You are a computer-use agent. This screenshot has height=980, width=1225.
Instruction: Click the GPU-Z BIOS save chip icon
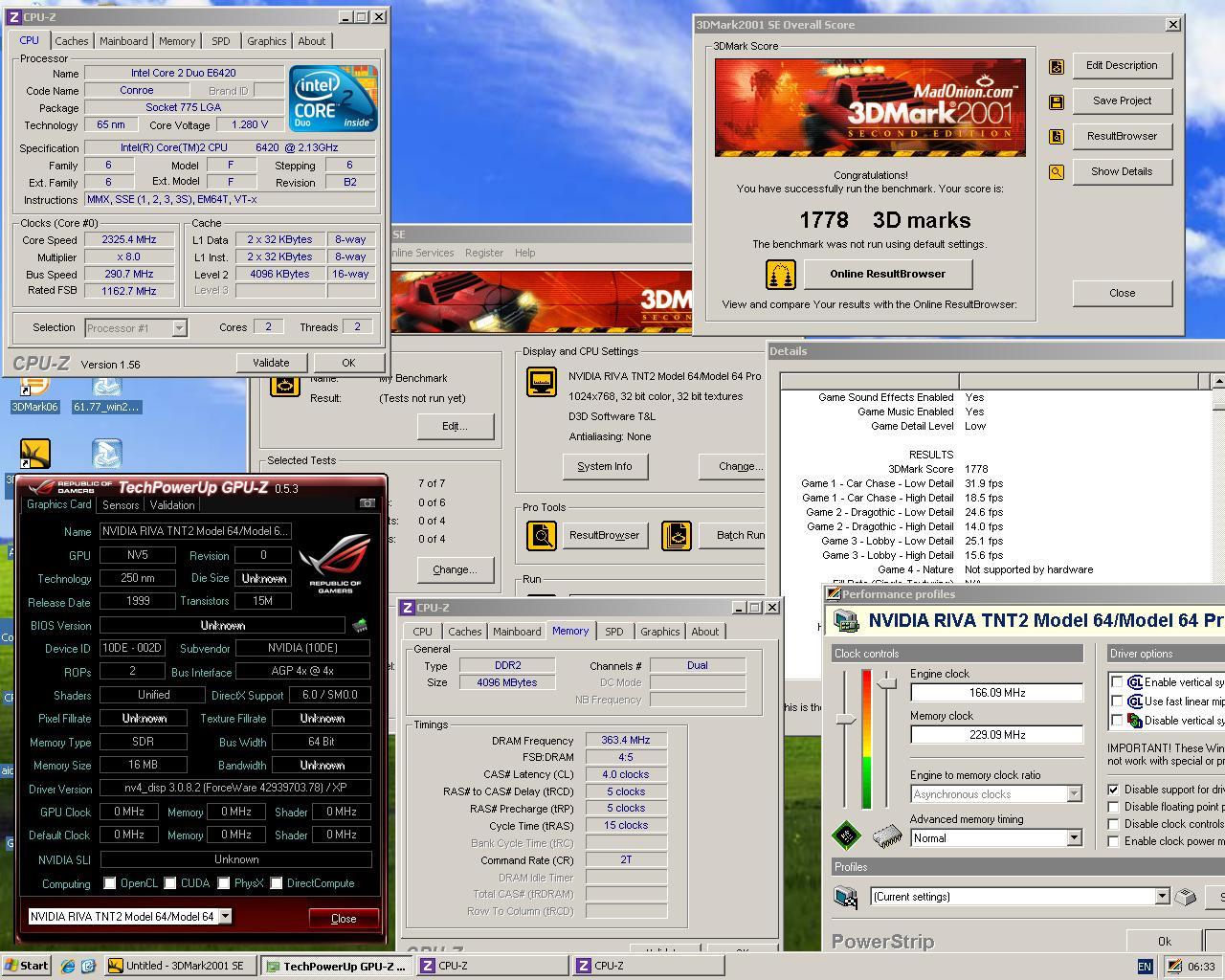[x=360, y=625]
